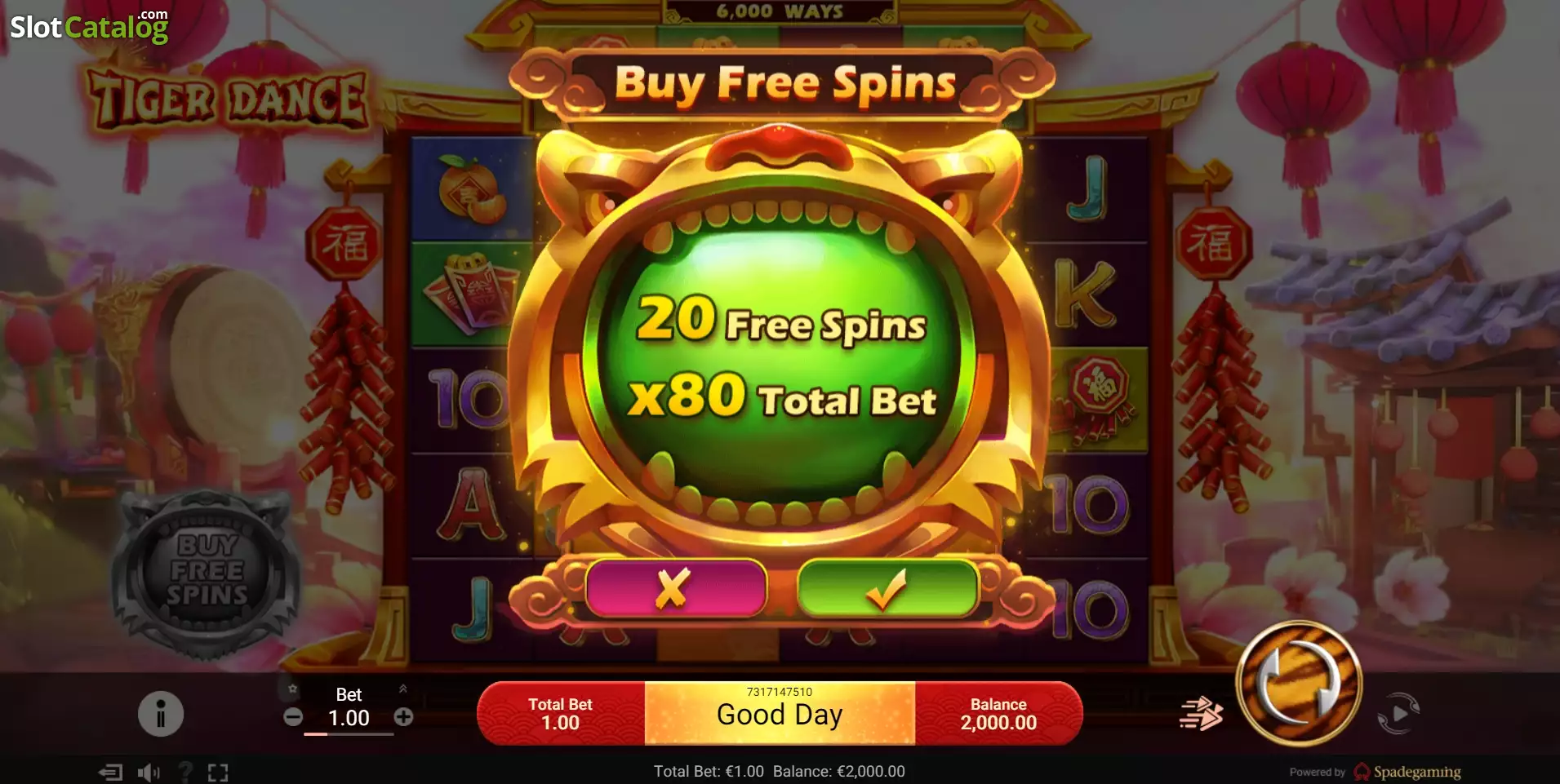Increase bet with the plus button
Viewport: 1560px width, 784px height.
(403, 717)
